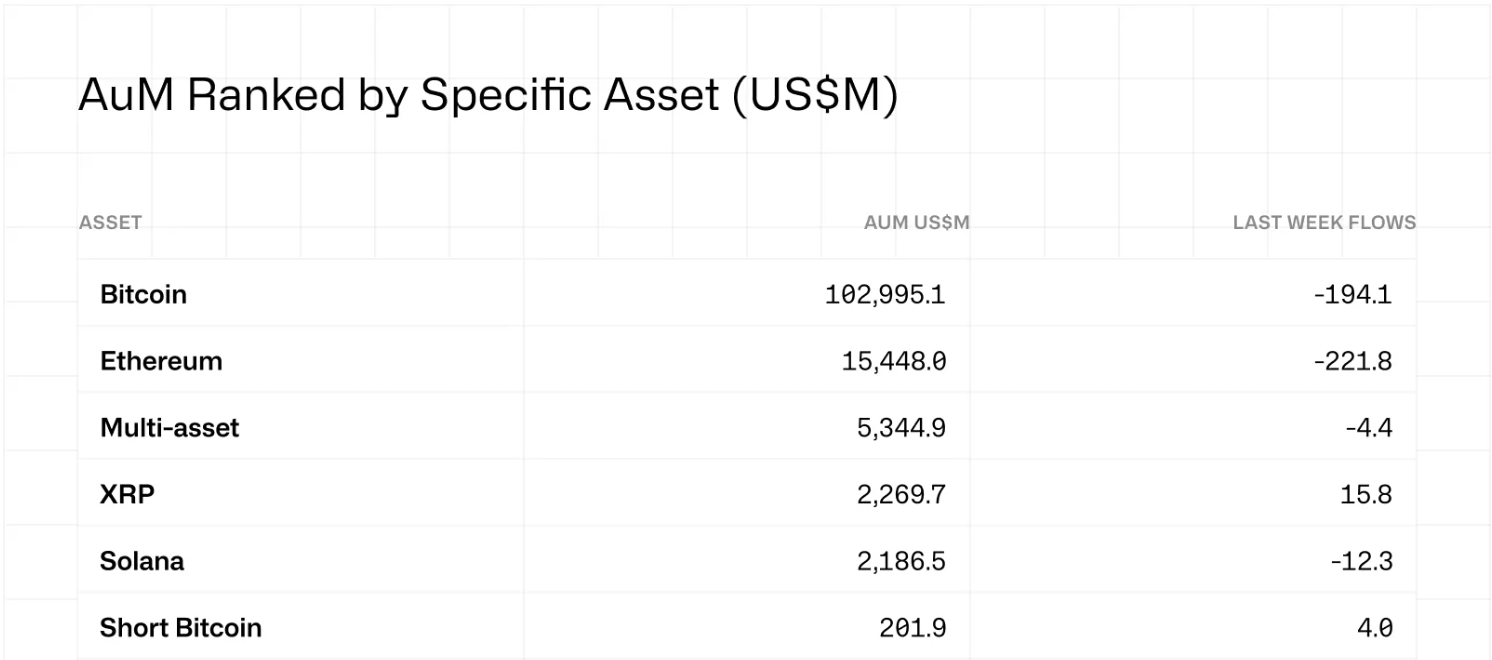Click XRP weekly flow 15.8

[1366, 494]
